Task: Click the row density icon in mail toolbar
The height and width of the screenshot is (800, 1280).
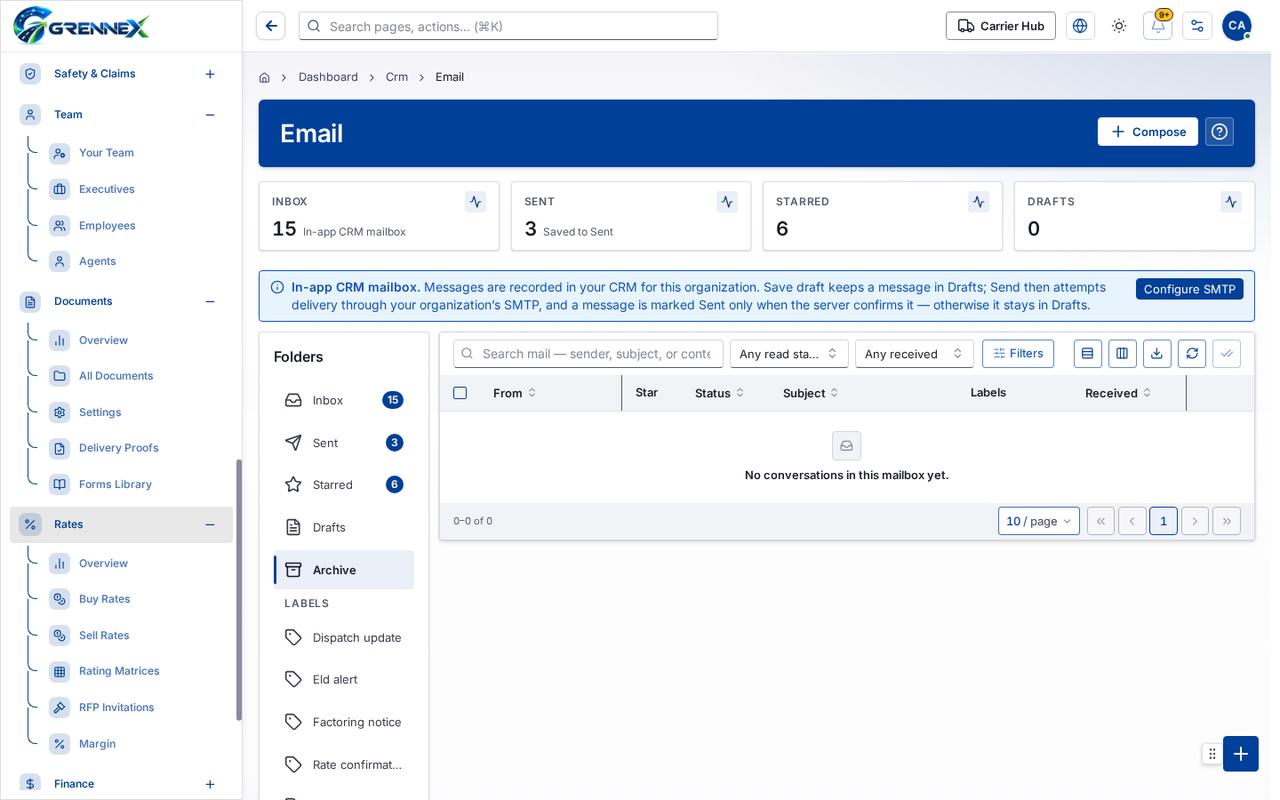Action: 1088,354
